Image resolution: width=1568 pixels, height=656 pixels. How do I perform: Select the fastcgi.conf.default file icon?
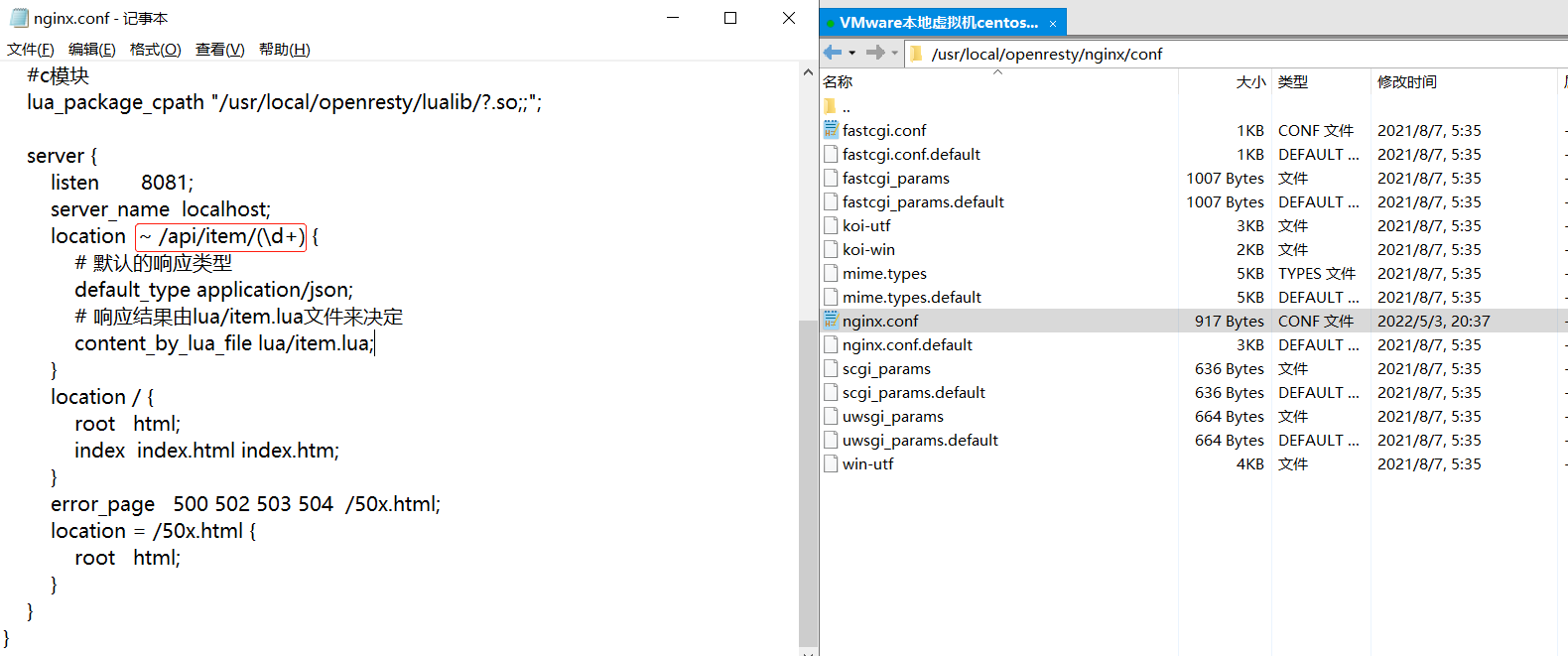(831, 154)
